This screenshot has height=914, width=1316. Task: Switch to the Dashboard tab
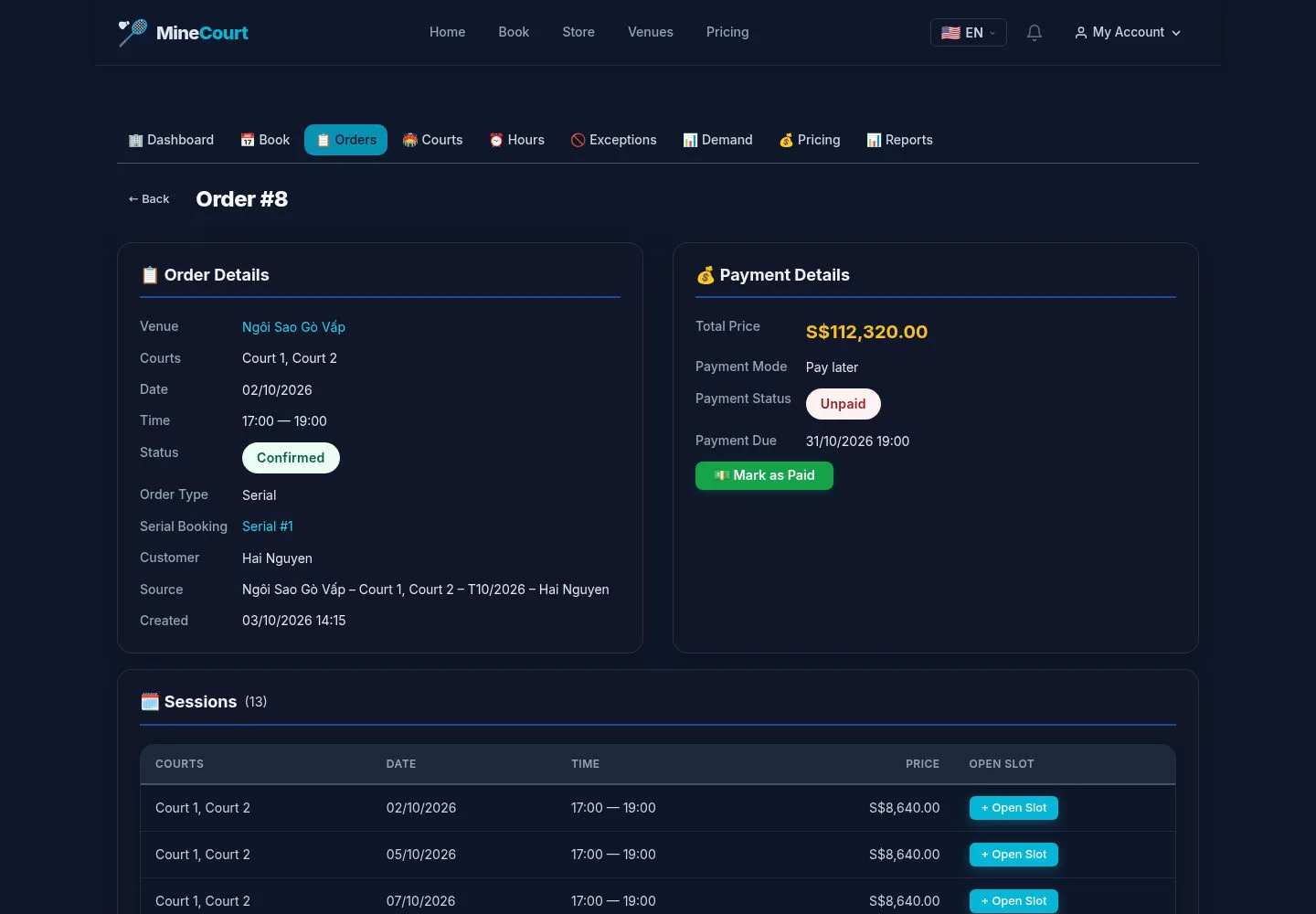tap(171, 140)
